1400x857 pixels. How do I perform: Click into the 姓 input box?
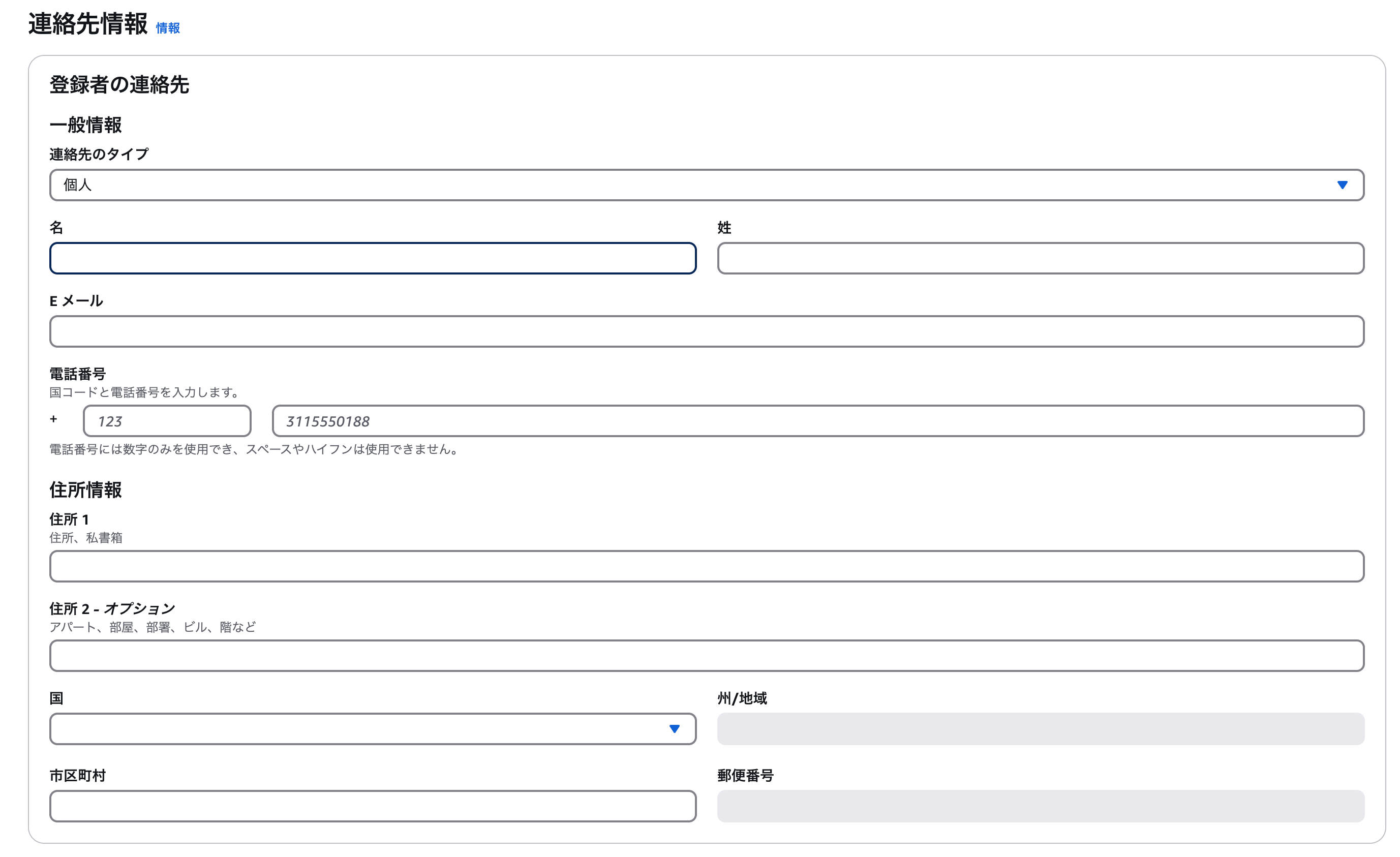(x=1040, y=259)
